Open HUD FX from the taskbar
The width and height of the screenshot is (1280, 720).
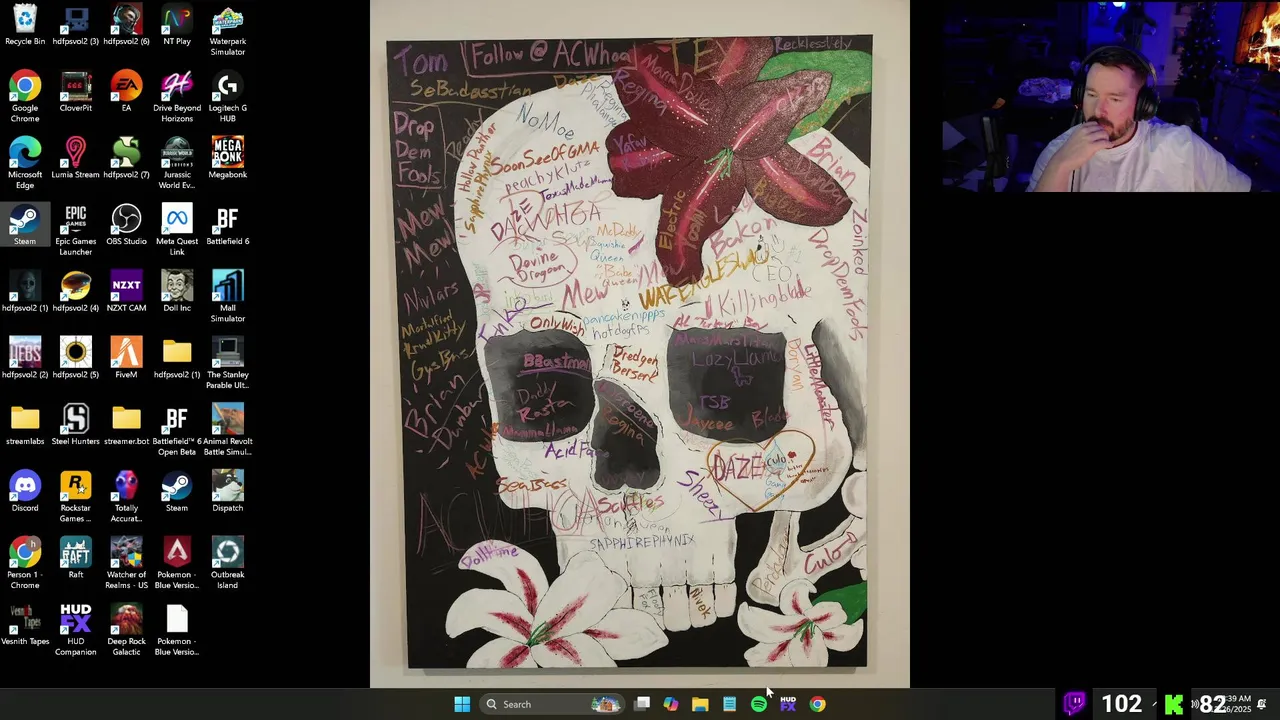pos(788,704)
